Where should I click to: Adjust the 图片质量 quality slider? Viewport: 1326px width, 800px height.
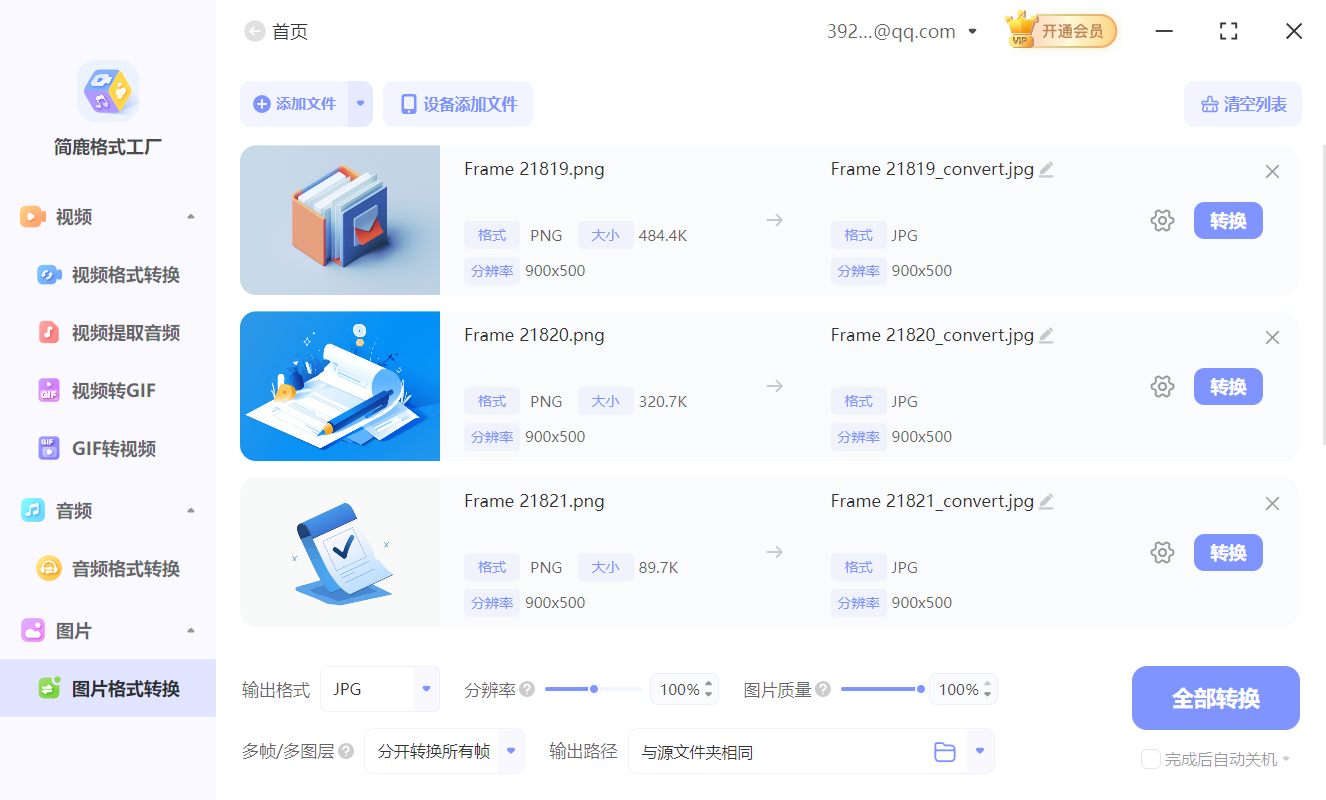pos(920,688)
